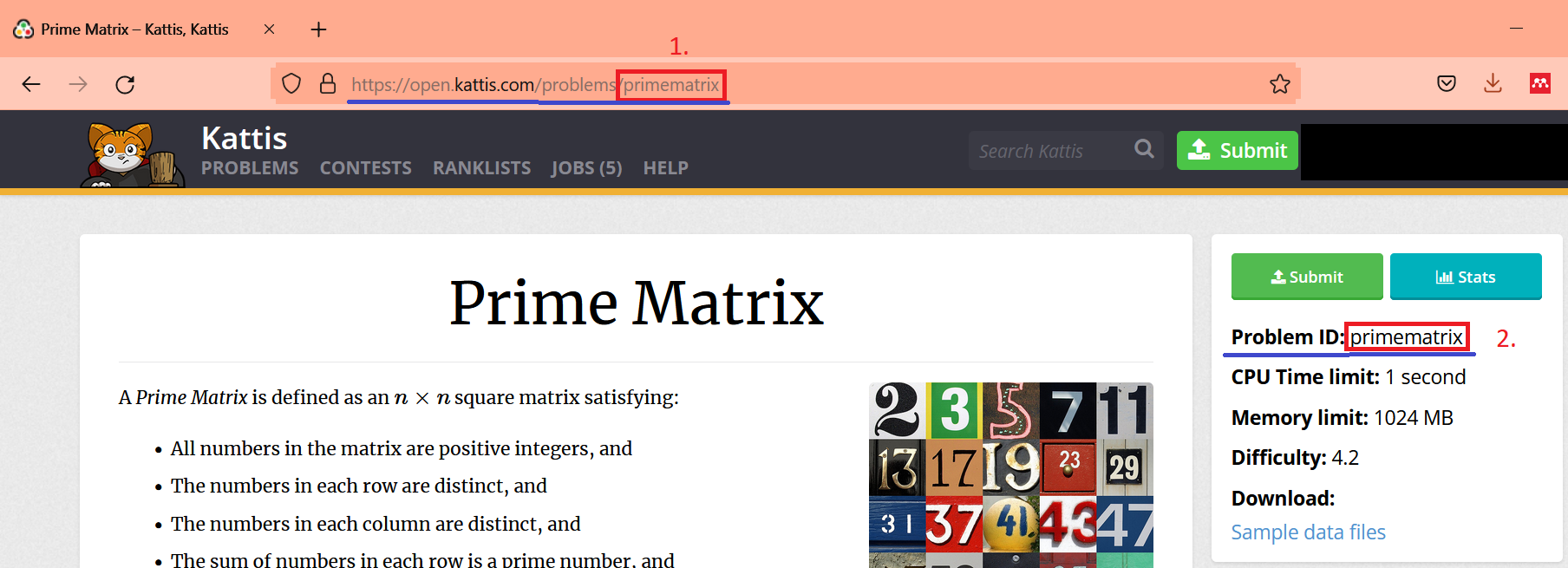Reload the page with the refresh icon
Image resolution: width=1568 pixels, height=568 pixels.
coord(125,84)
